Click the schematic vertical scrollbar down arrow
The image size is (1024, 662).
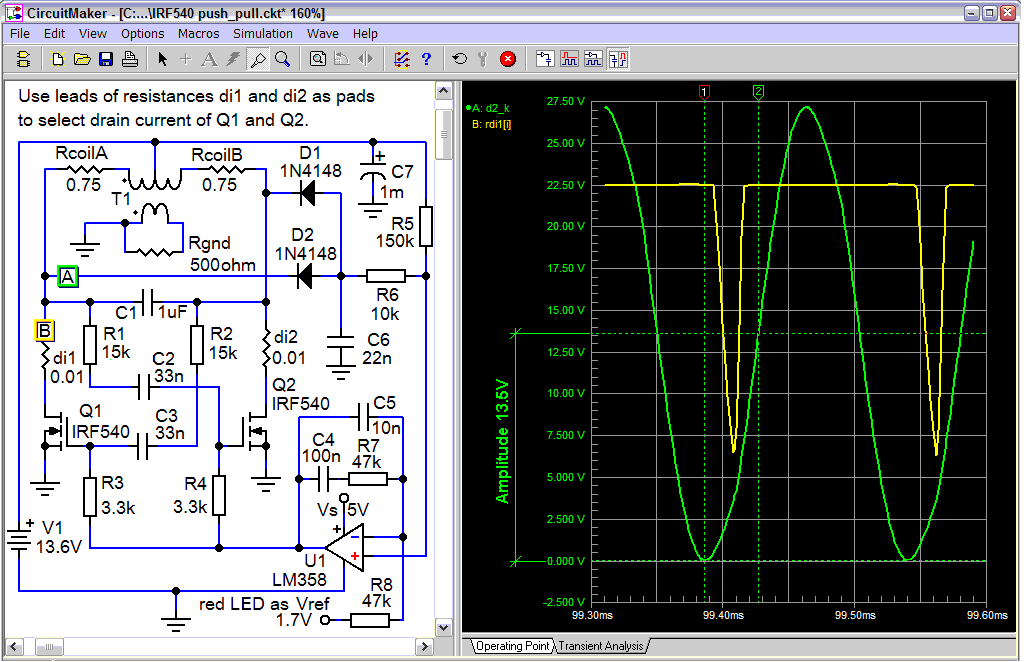[x=443, y=627]
